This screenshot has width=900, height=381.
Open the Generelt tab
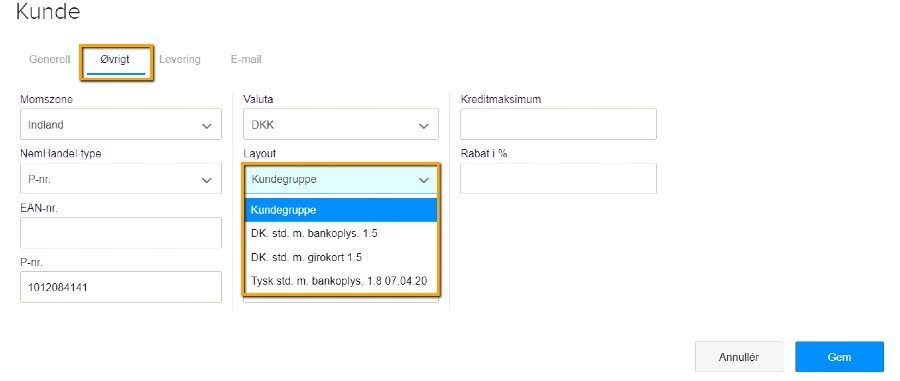pos(49,59)
